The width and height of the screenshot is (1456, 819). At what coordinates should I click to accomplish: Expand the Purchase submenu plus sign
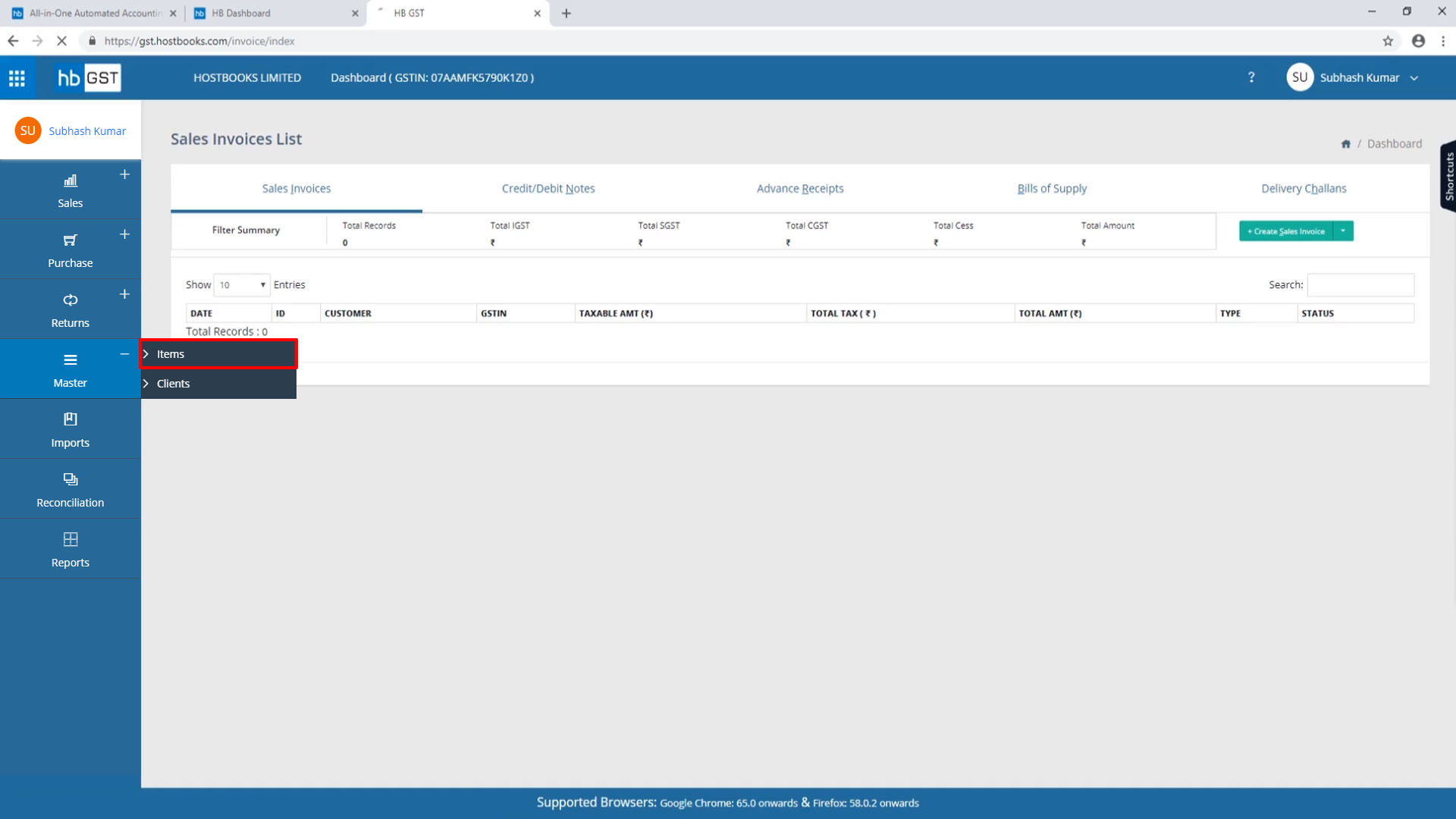point(124,234)
